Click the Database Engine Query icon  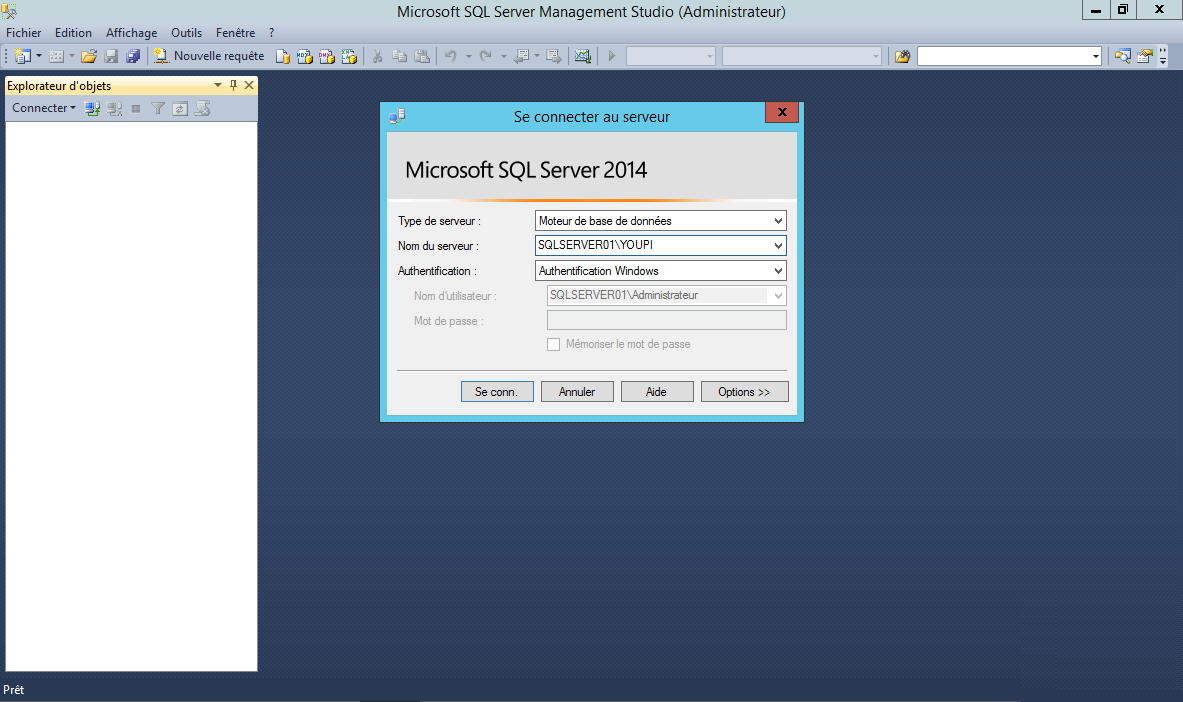pos(282,56)
